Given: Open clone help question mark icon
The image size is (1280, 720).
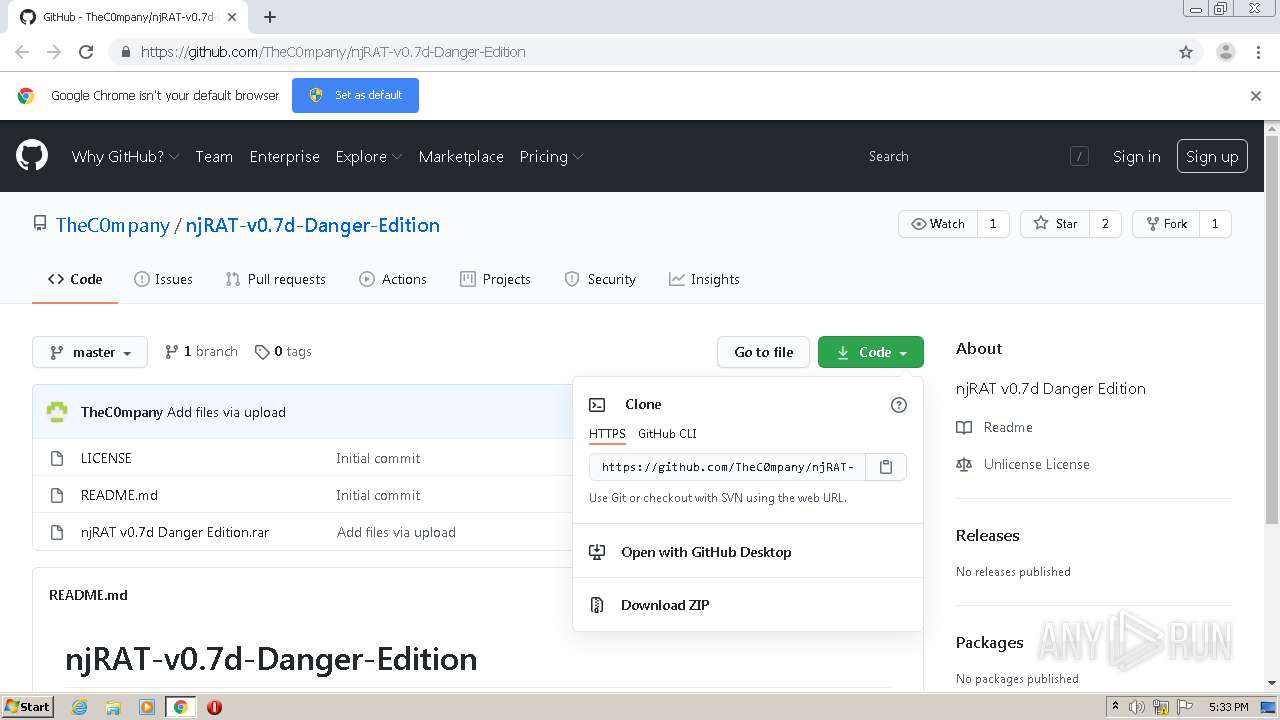Looking at the screenshot, I should coord(898,405).
